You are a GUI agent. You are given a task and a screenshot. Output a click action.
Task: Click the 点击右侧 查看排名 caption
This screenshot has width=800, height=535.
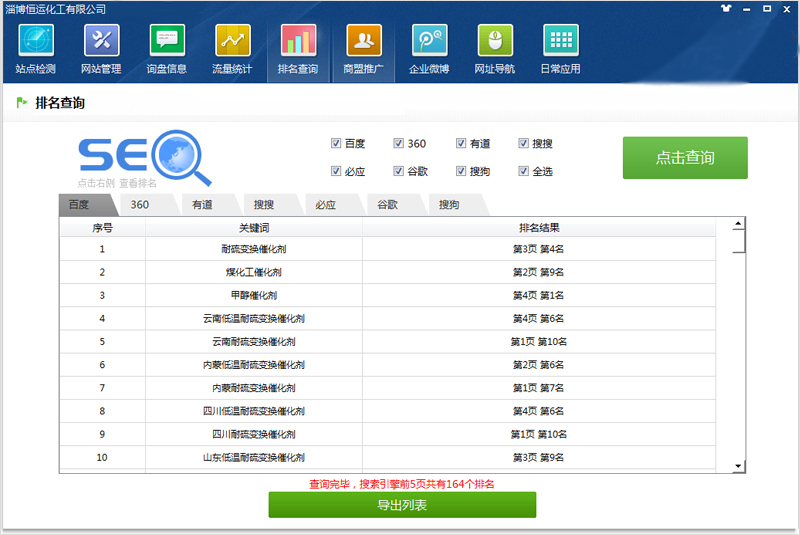point(117,183)
